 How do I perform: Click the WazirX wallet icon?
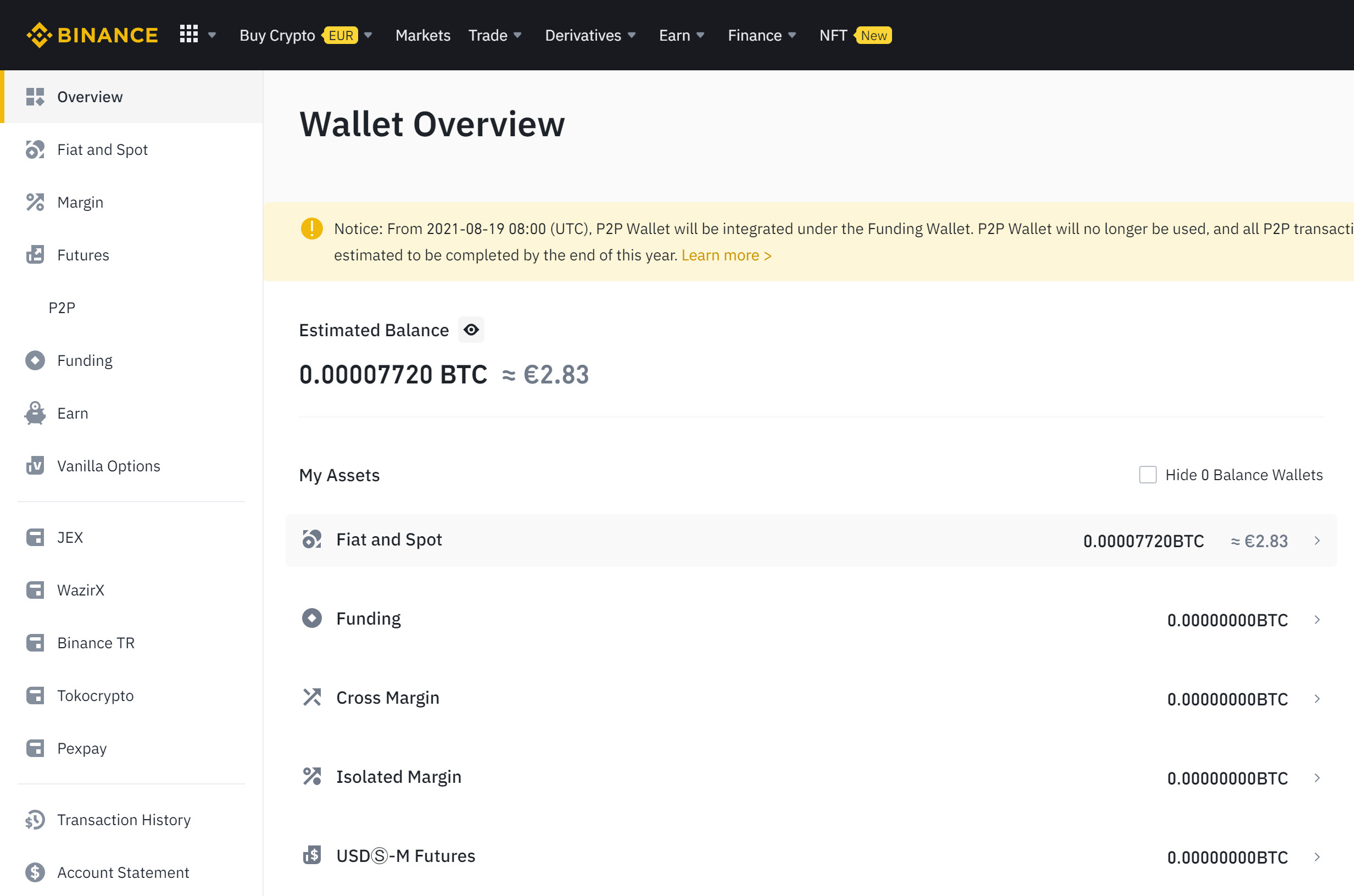point(35,589)
